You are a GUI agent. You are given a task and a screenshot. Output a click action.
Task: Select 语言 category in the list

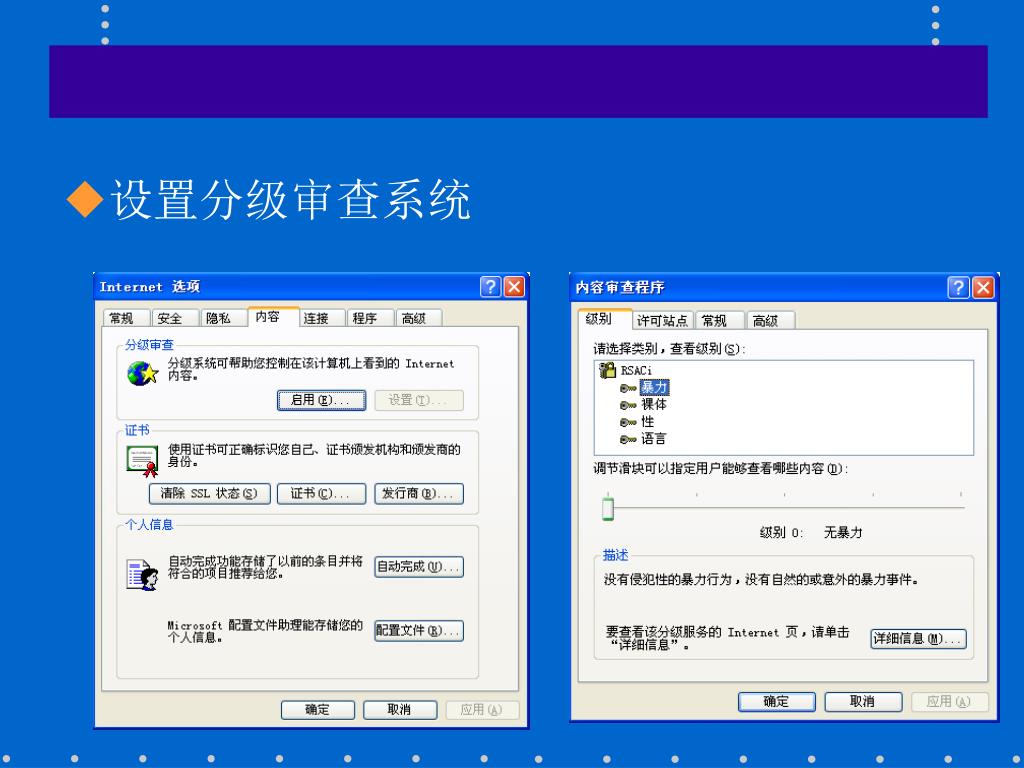tap(654, 439)
